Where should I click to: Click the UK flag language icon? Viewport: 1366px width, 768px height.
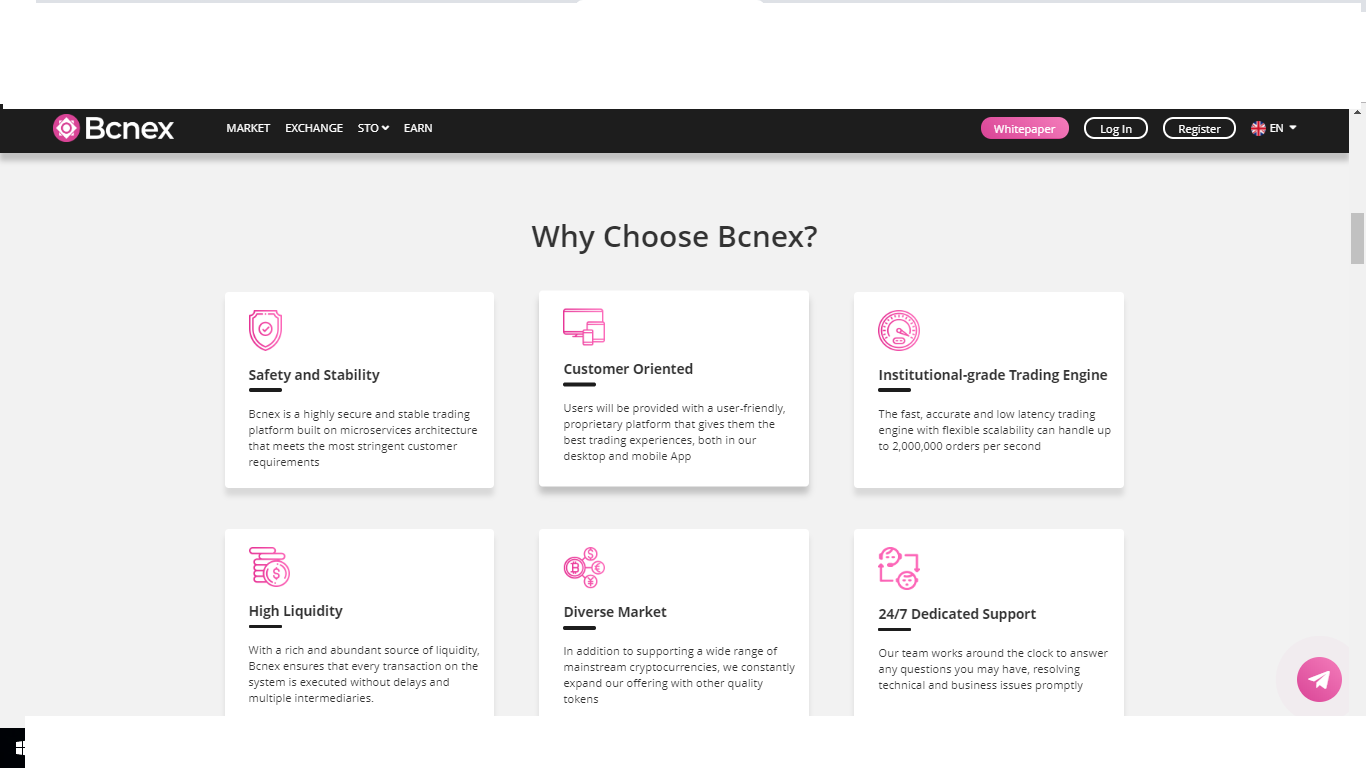(x=1258, y=128)
